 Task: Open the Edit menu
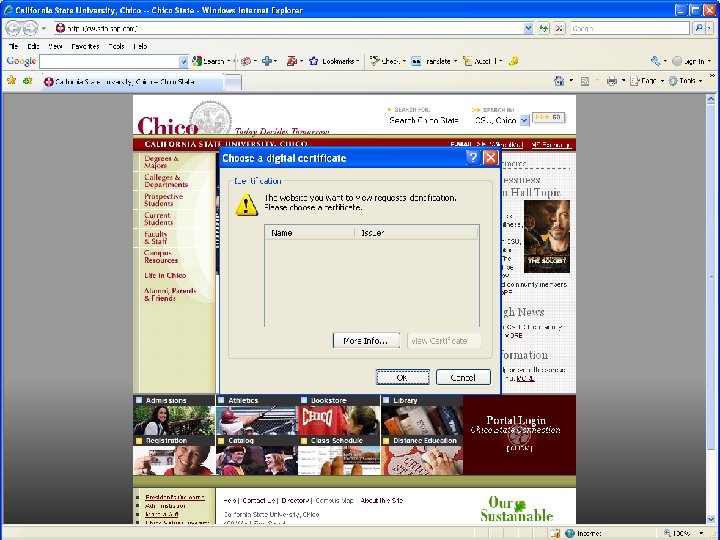coord(33,46)
